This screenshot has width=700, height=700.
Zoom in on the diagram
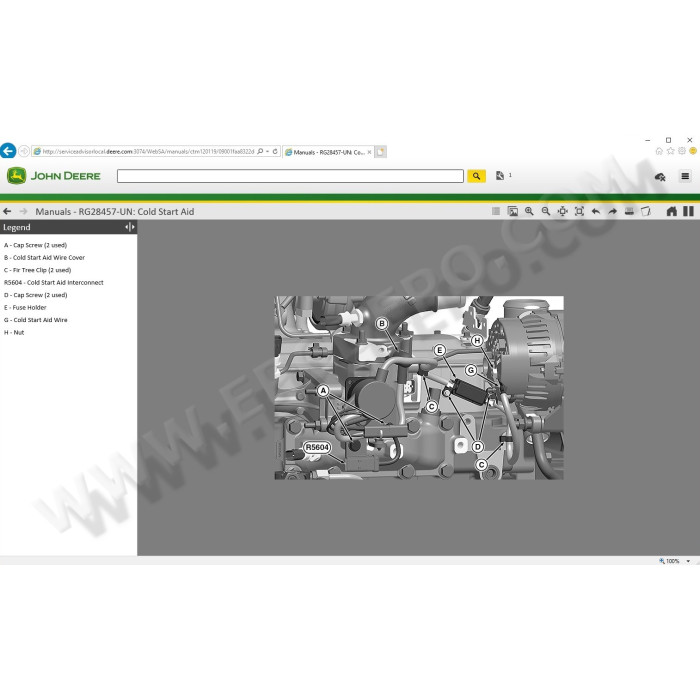point(529,211)
